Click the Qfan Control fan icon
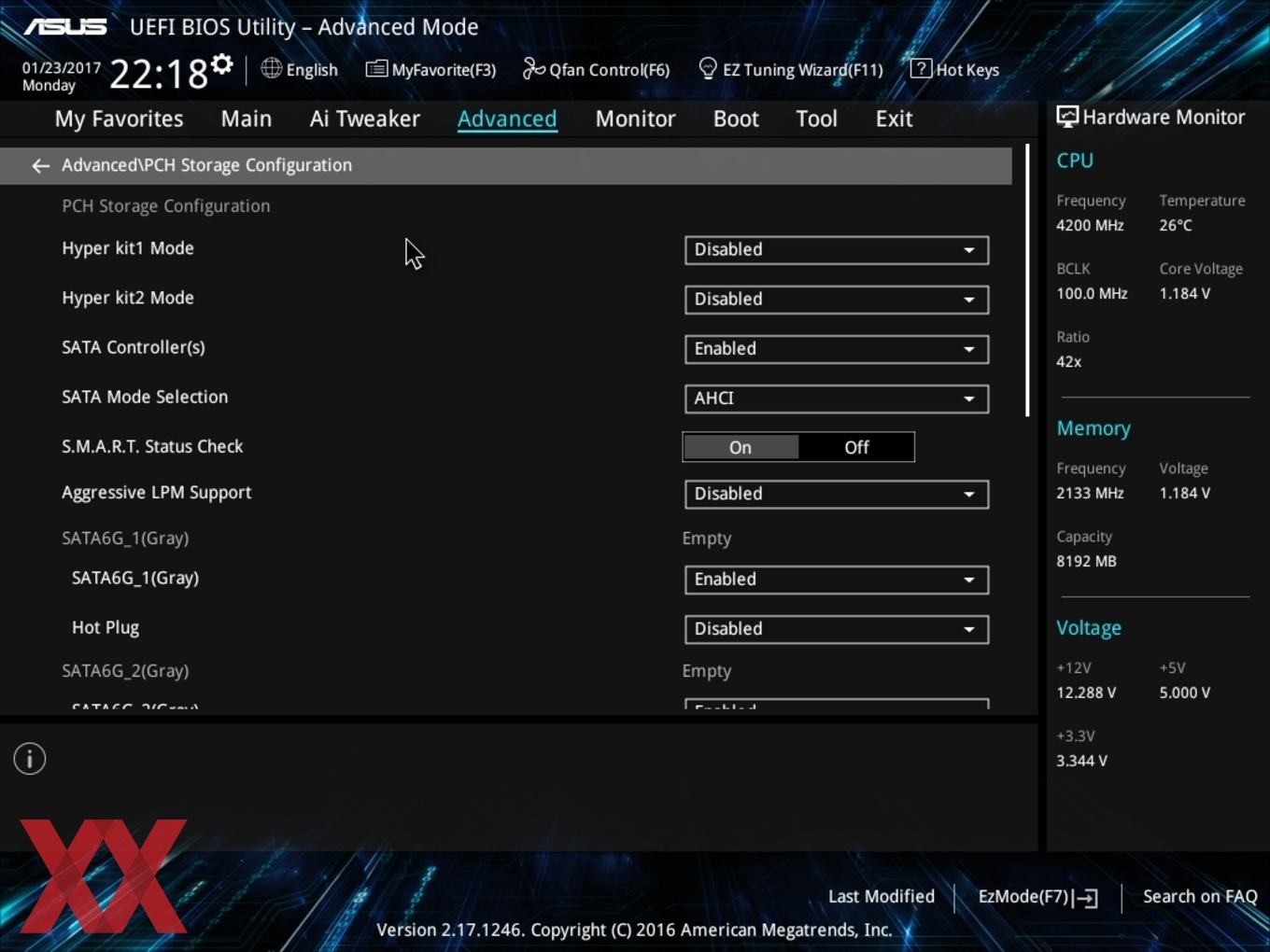The image size is (1270, 952). tap(533, 68)
